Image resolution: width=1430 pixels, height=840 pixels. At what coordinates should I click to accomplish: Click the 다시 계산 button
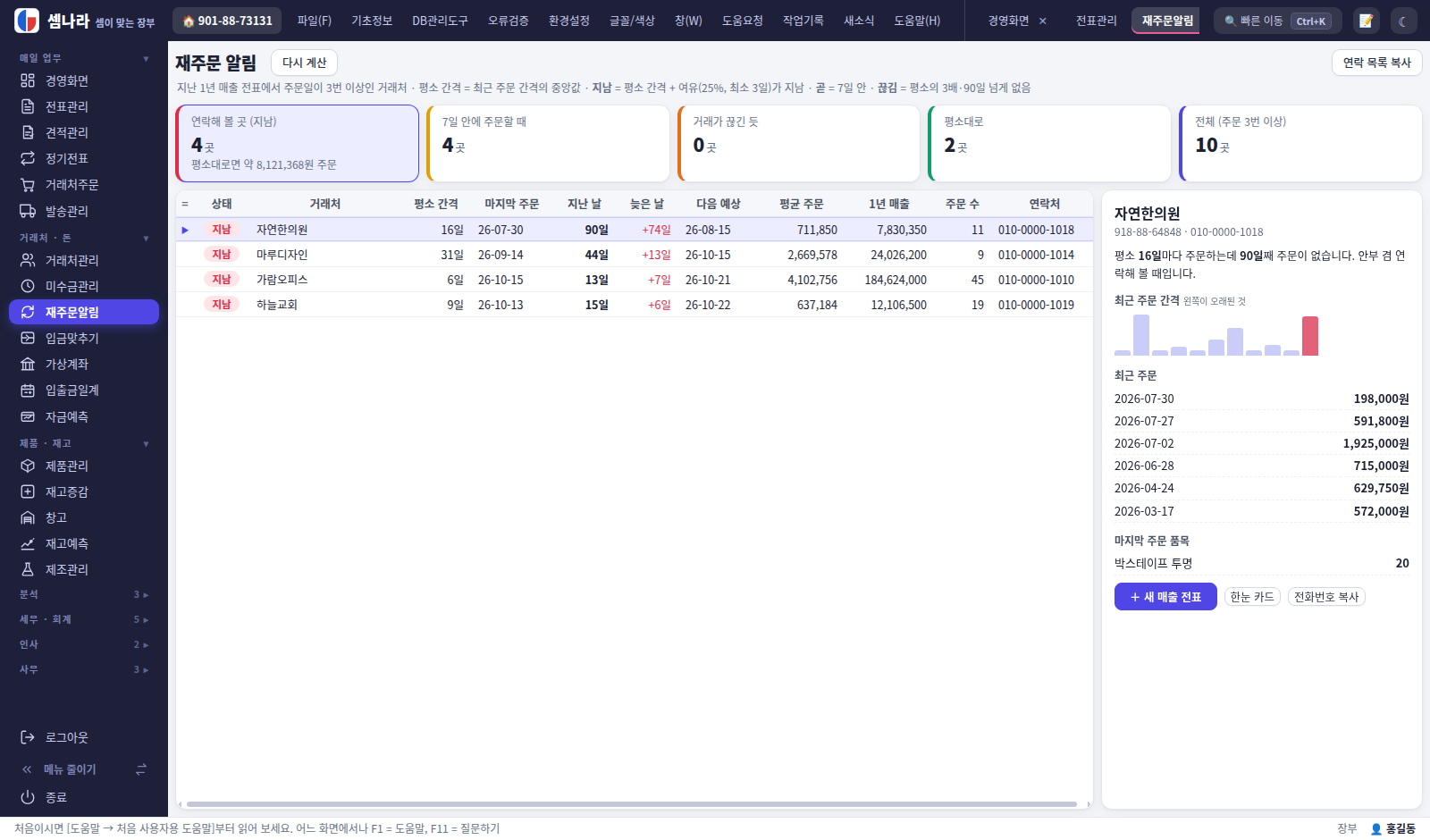click(x=304, y=63)
